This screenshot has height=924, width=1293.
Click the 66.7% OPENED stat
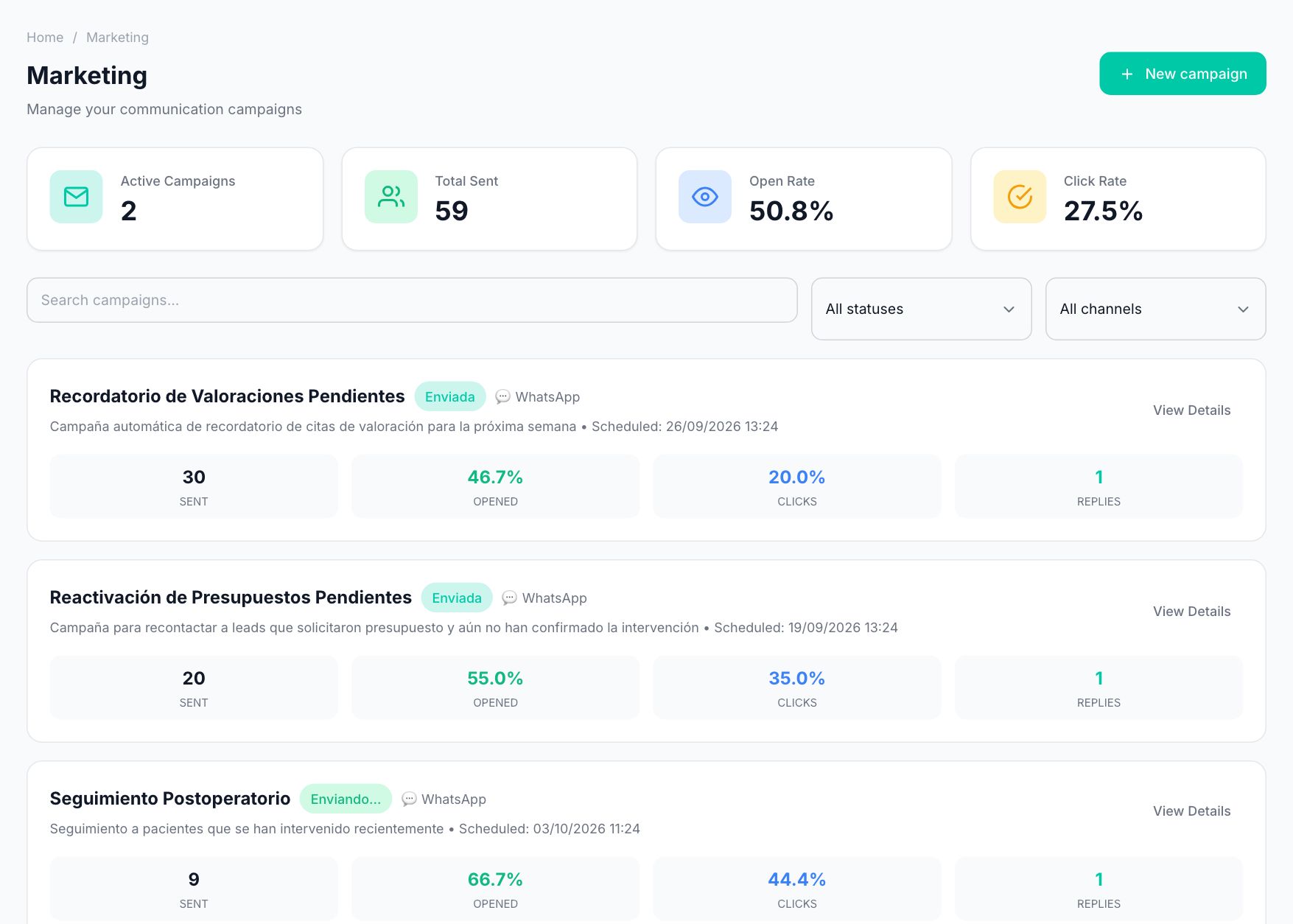coord(495,889)
